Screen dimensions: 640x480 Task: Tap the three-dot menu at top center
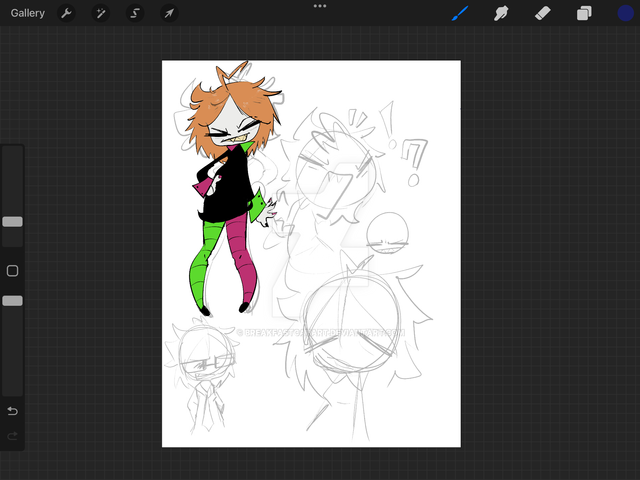[320, 6]
